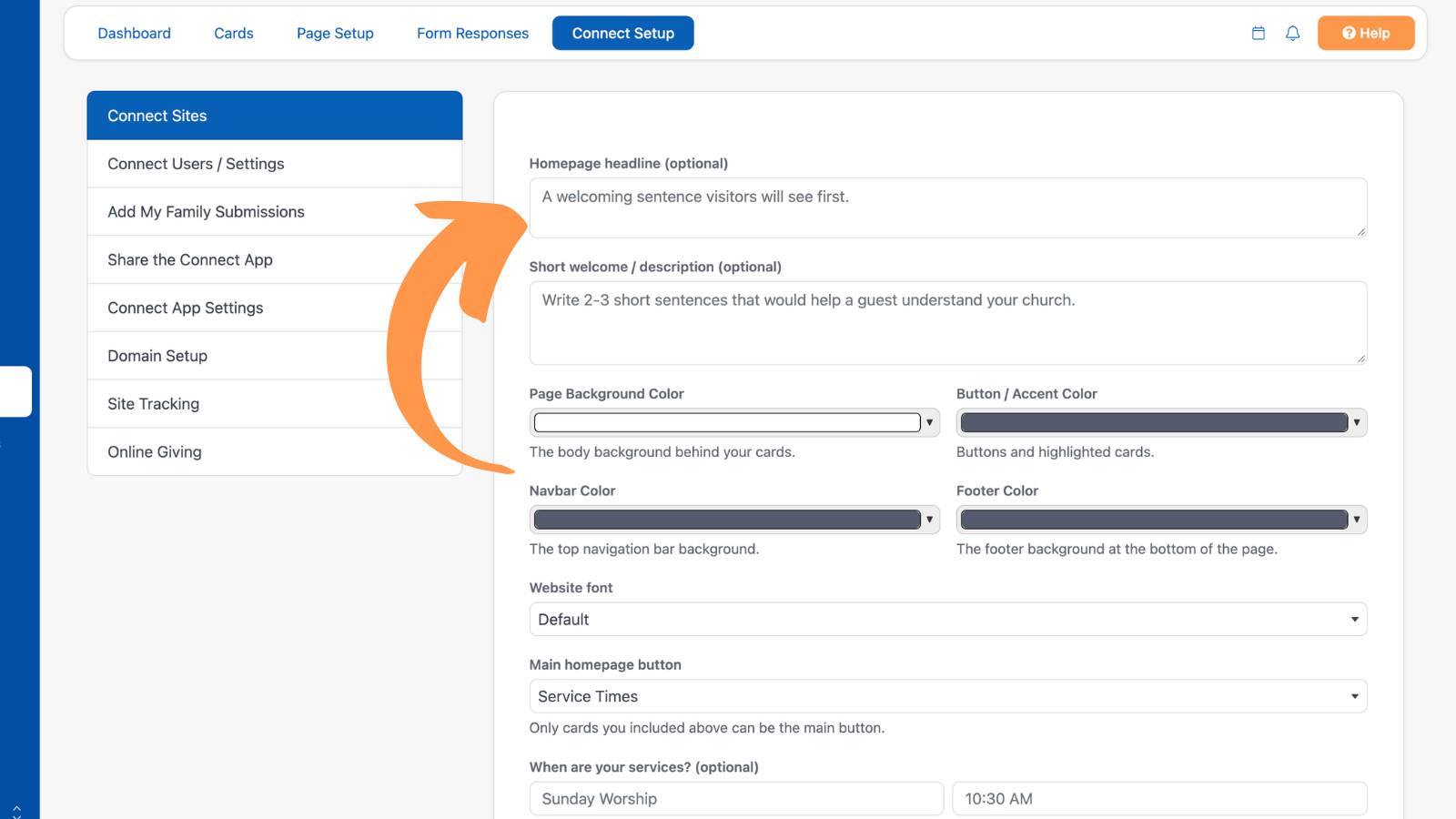1456x819 pixels.
Task: Select Connect Users / Settings in sidebar
Action: click(x=275, y=164)
